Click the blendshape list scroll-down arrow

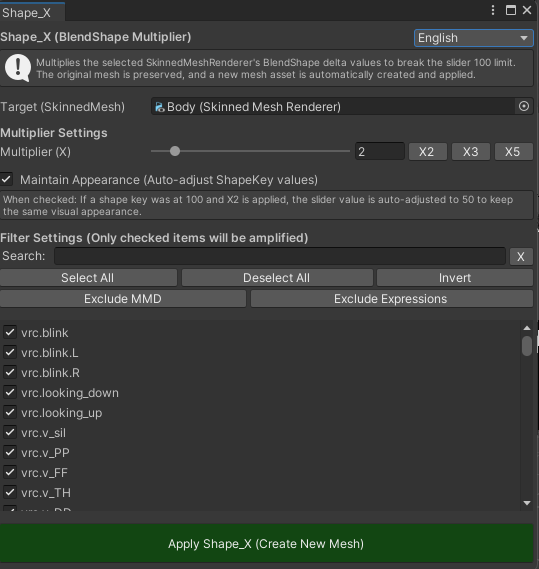527,503
